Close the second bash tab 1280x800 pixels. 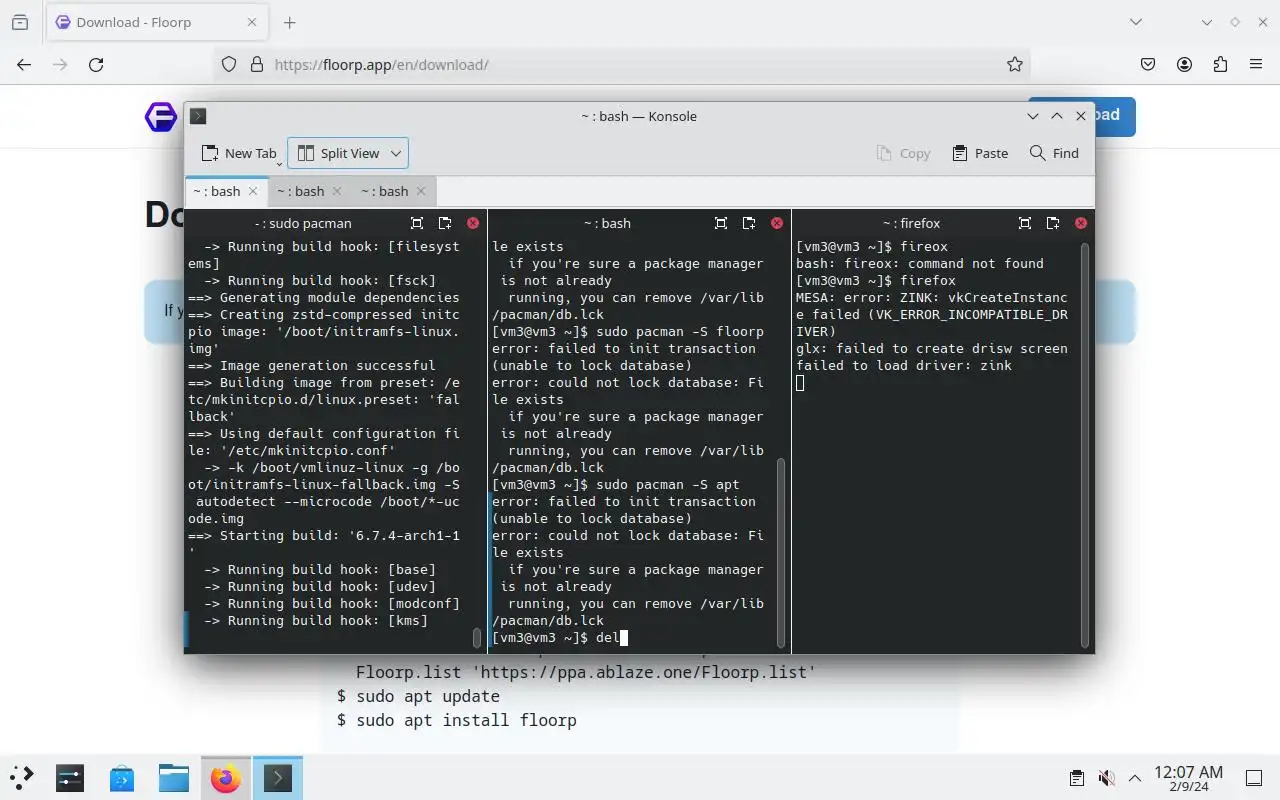(337, 191)
